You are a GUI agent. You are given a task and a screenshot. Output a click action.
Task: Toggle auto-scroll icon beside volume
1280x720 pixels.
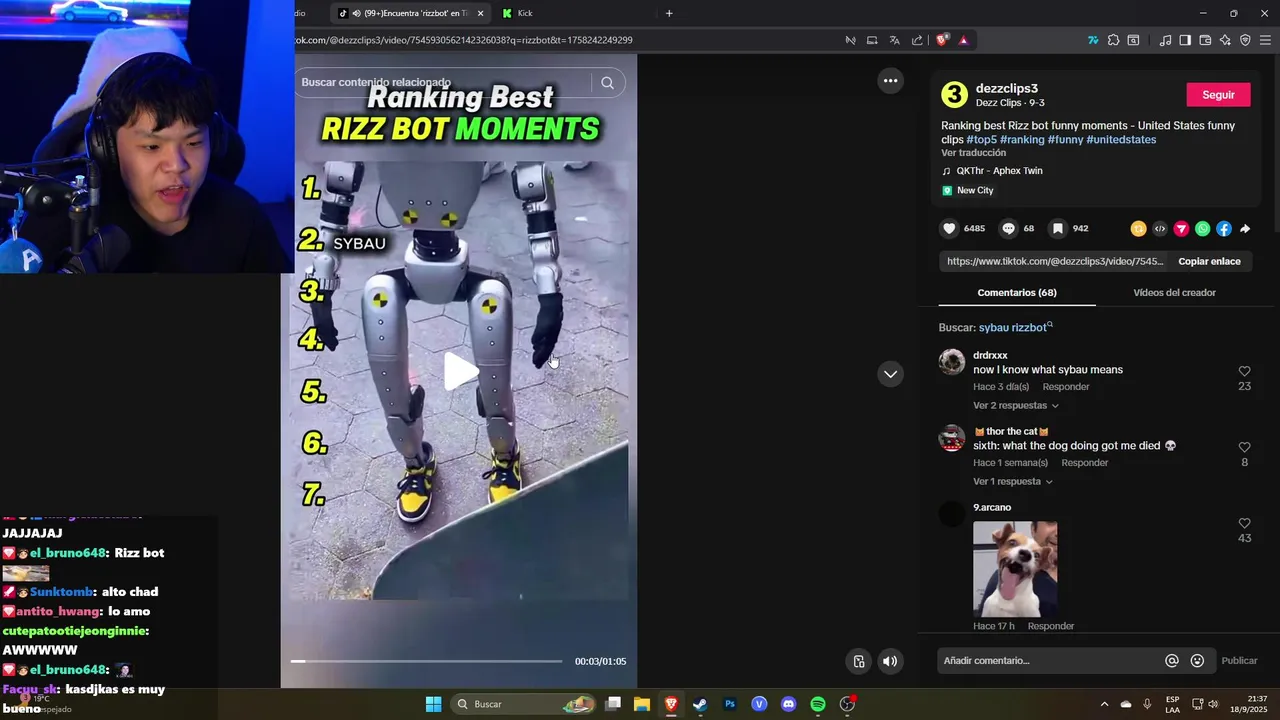(x=859, y=661)
